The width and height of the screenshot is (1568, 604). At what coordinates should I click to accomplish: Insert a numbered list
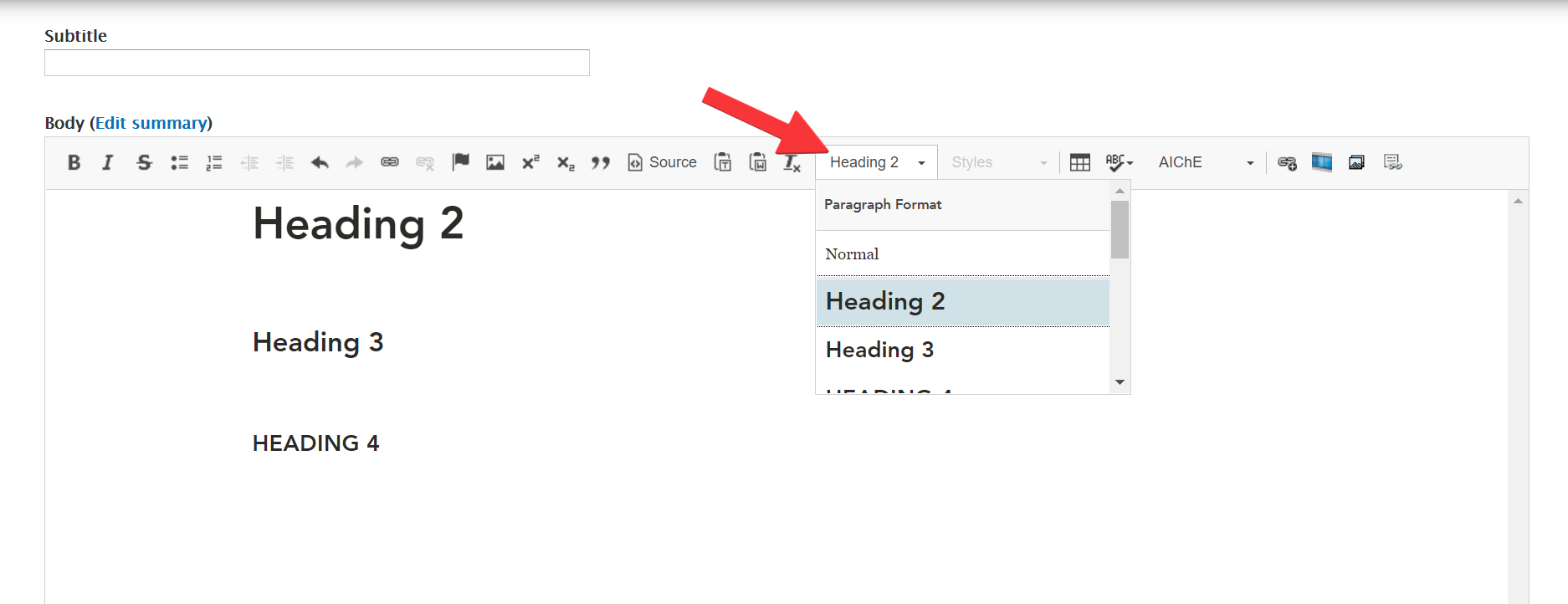[x=214, y=162]
